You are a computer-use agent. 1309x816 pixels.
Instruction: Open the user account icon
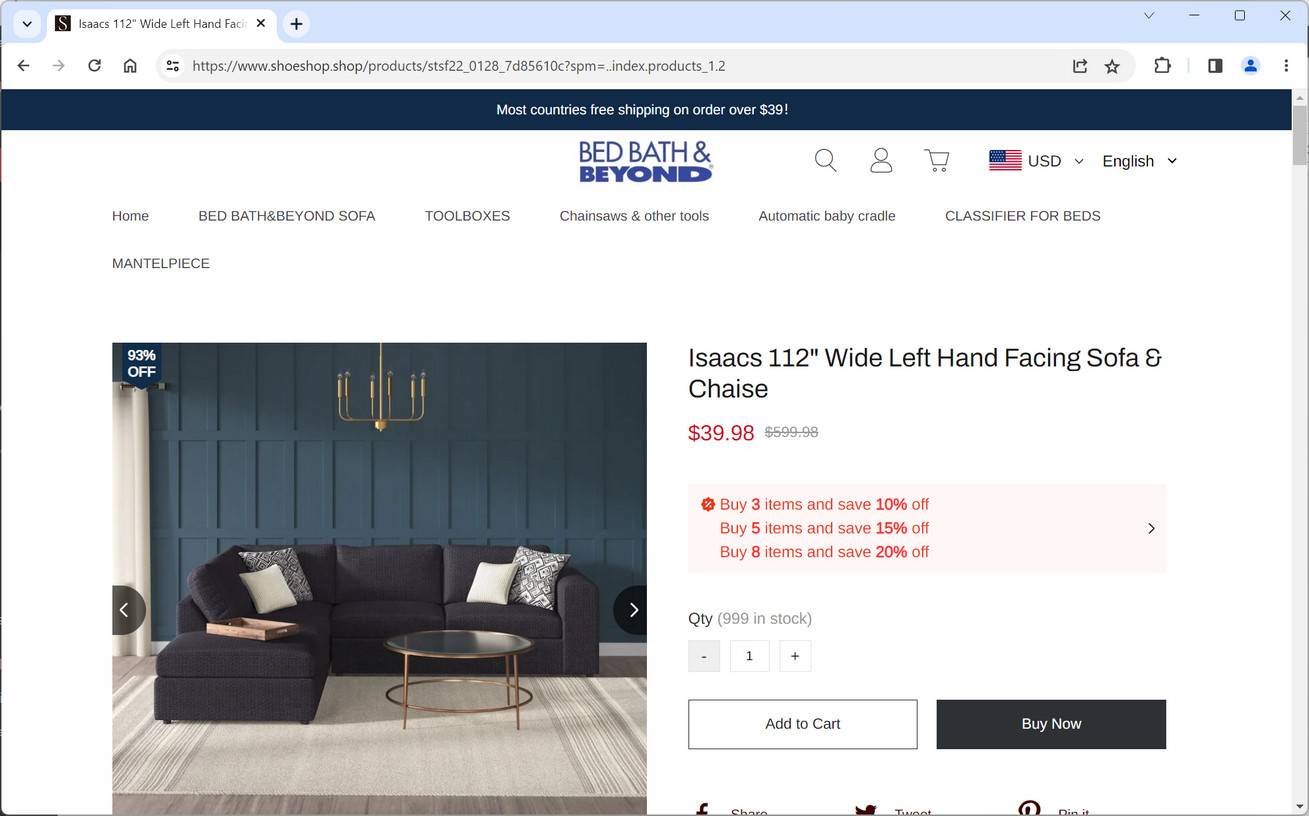tap(881, 161)
